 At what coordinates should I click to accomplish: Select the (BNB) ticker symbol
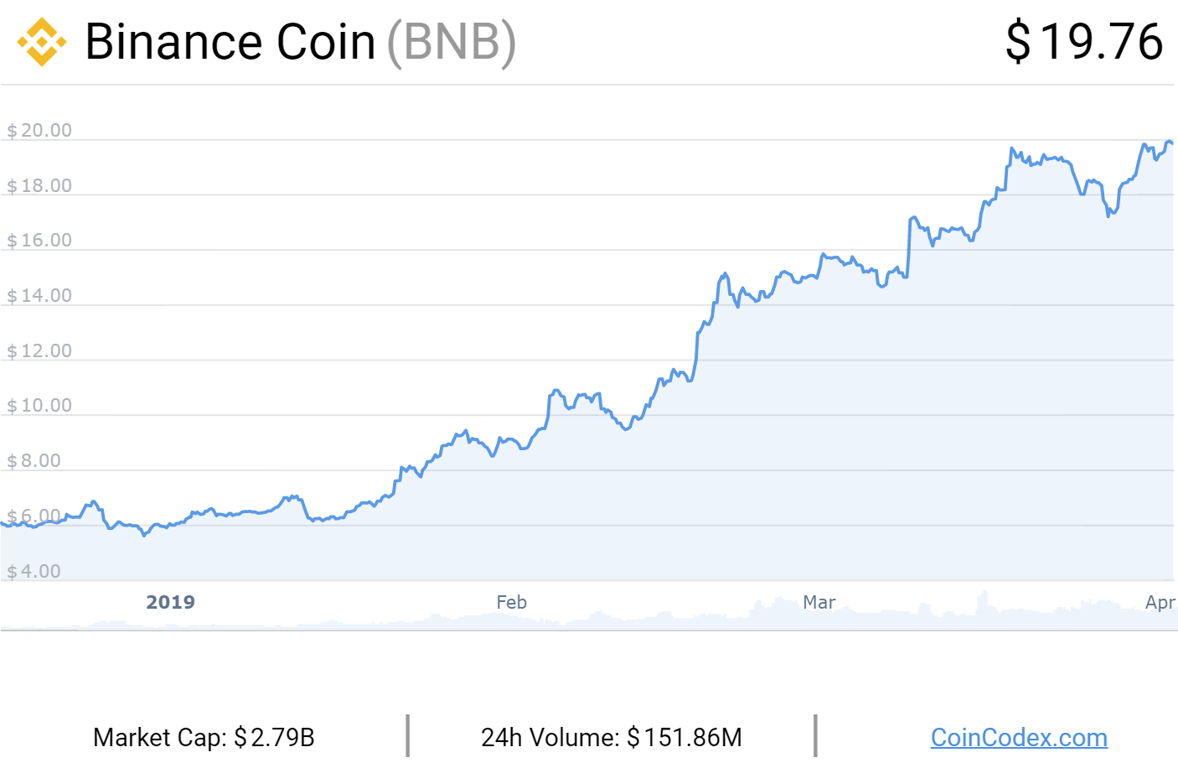tap(452, 43)
